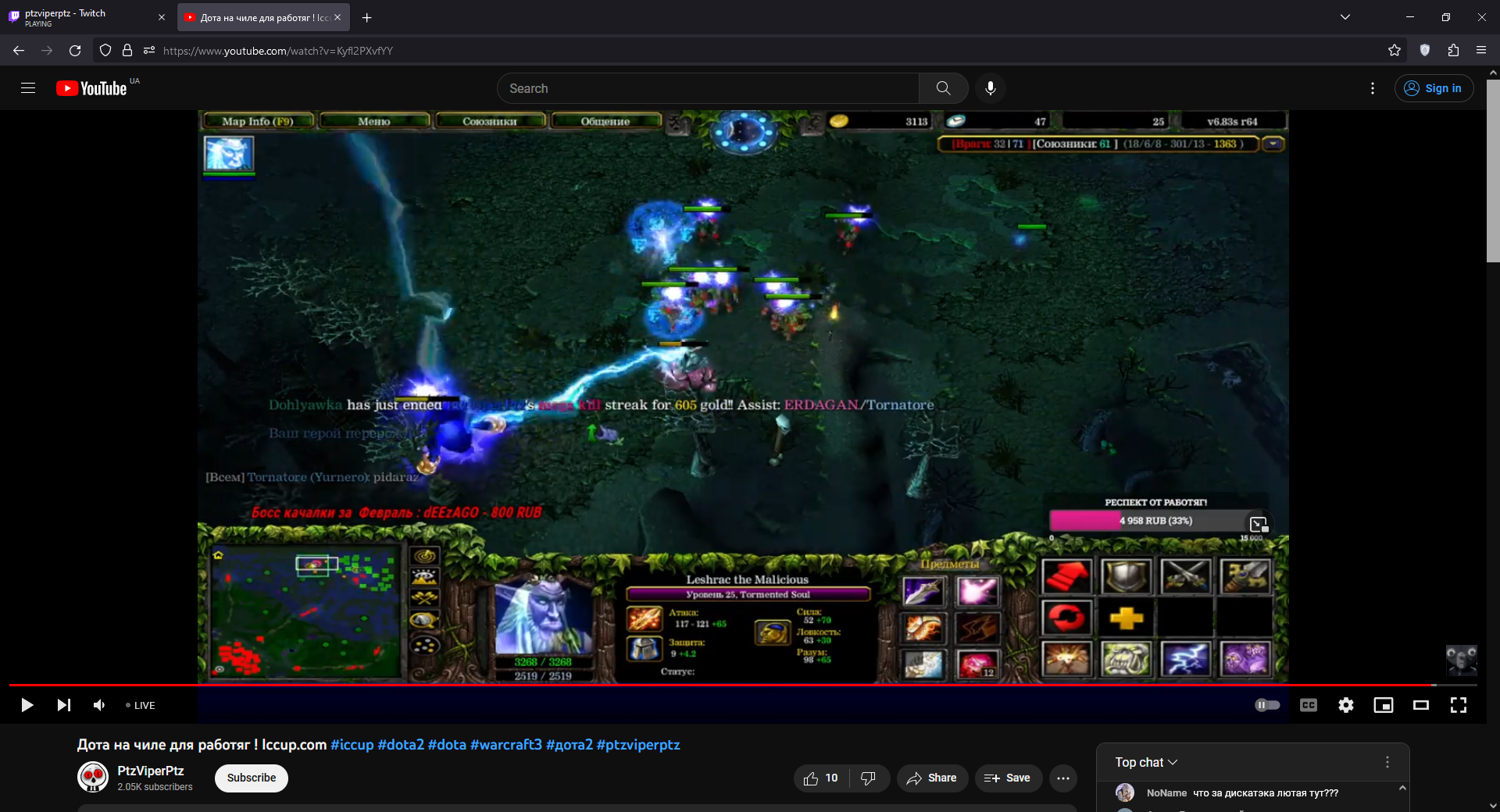Image resolution: width=1500 pixels, height=812 pixels.
Task: Open chat options three-dot menu
Action: click(x=1387, y=762)
